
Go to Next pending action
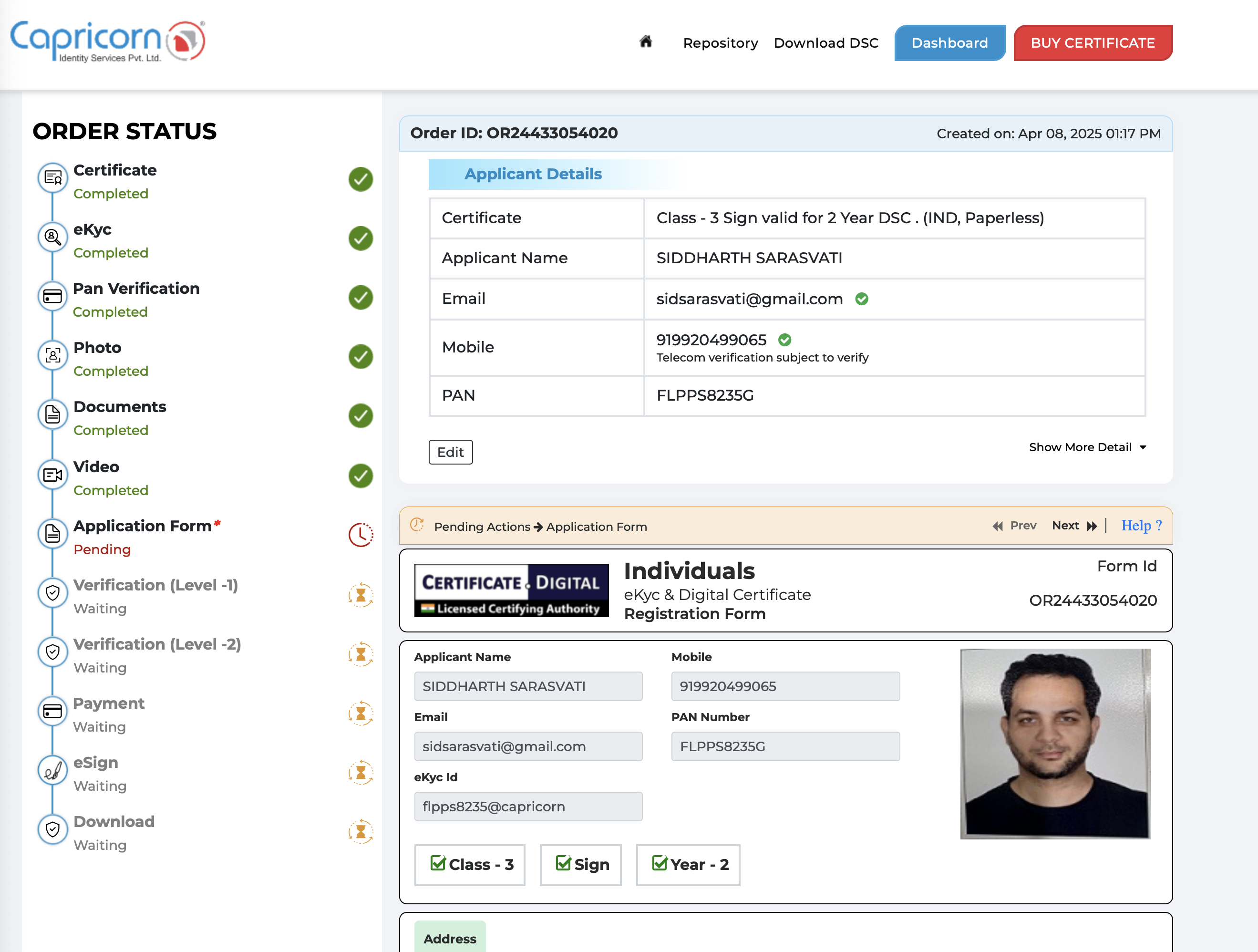(x=1073, y=526)
